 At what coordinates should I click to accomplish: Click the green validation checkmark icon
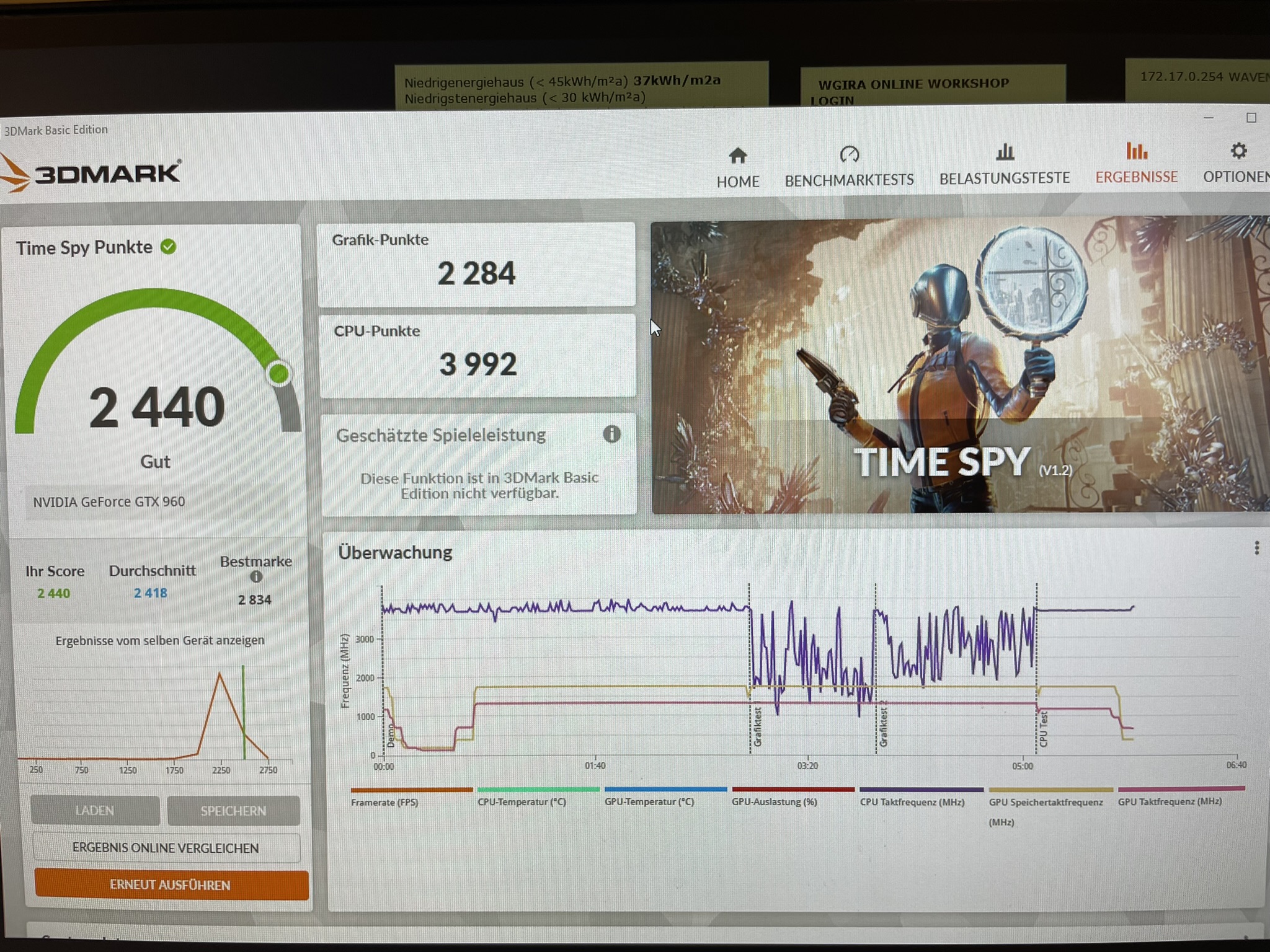pos(168,247)
